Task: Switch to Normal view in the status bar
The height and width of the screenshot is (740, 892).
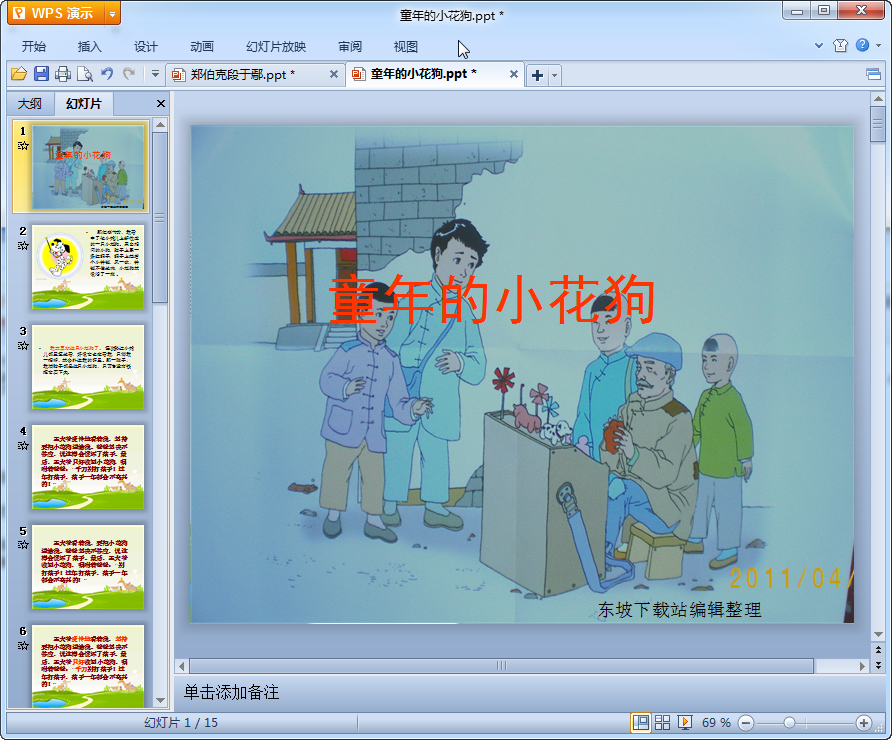Action: pos(640,722)
